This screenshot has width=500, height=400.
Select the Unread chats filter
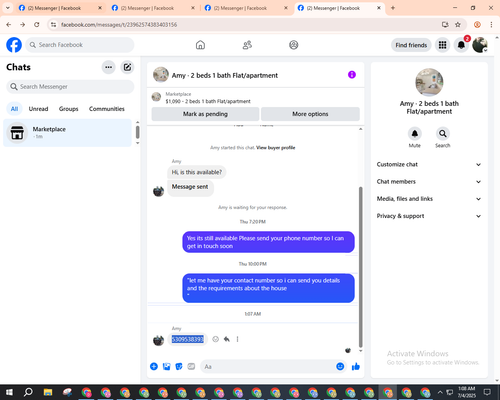pyautogui.click(x=38, y=109)
